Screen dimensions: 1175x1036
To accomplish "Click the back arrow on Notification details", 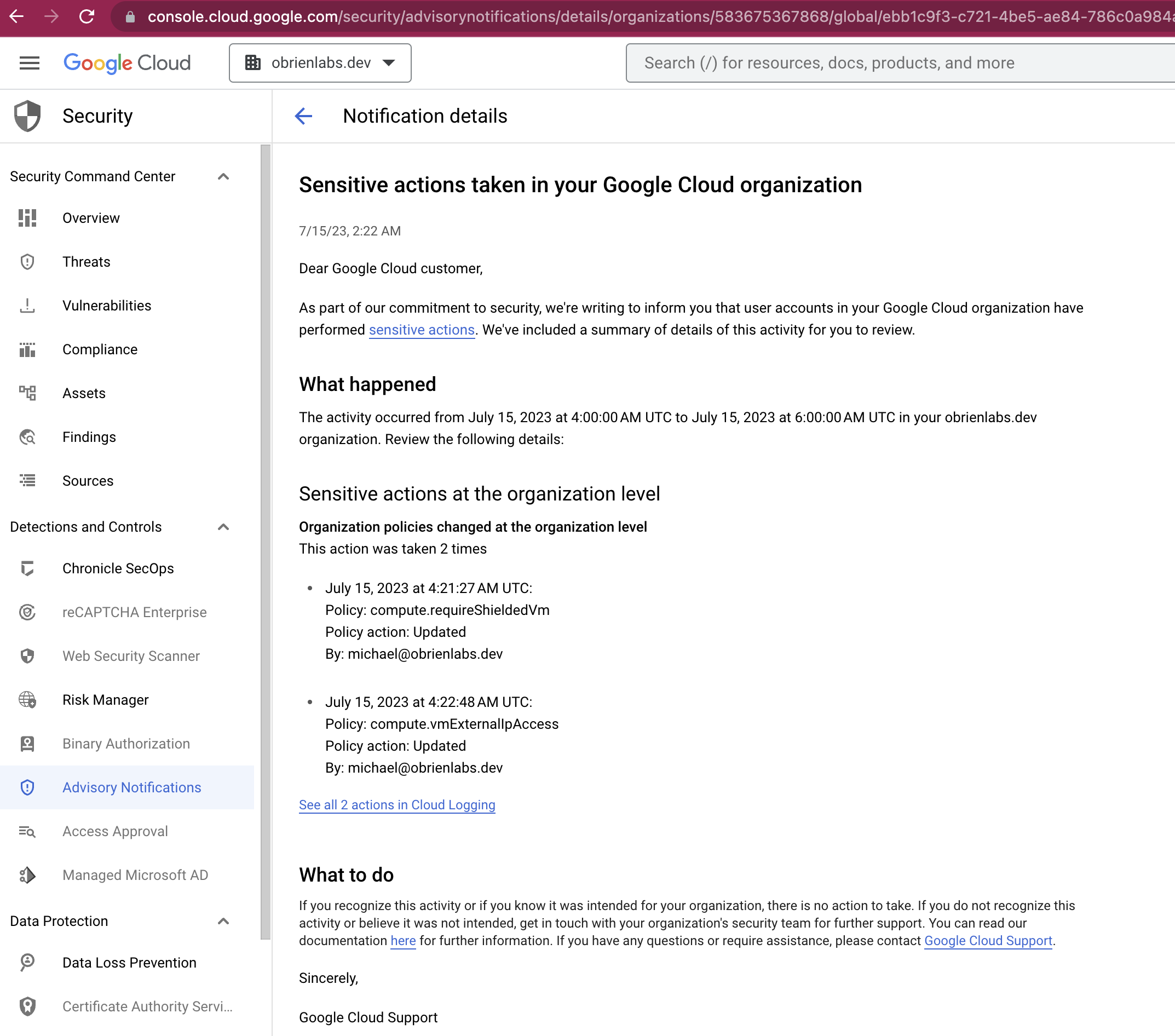I will tap(303, 116).
